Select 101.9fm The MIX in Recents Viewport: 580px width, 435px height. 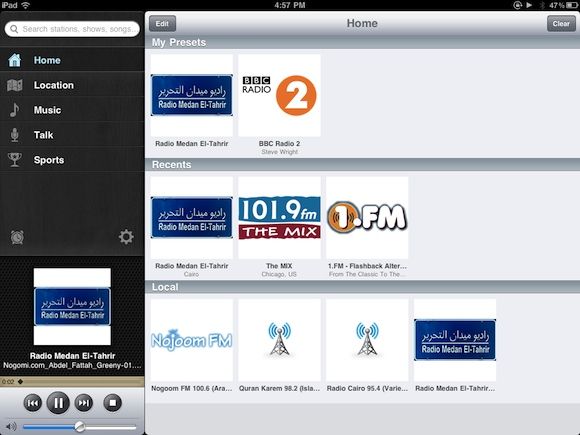tap(279, 227)
